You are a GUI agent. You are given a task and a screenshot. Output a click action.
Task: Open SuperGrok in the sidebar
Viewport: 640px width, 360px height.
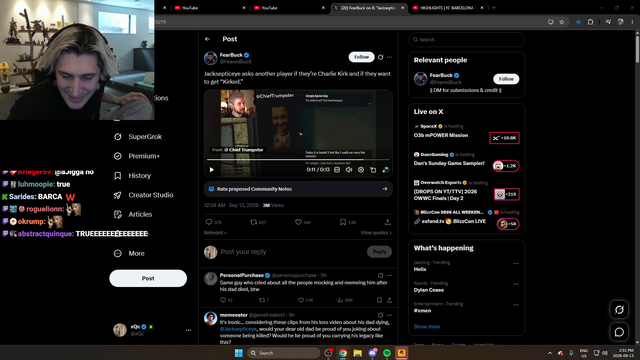138,137
